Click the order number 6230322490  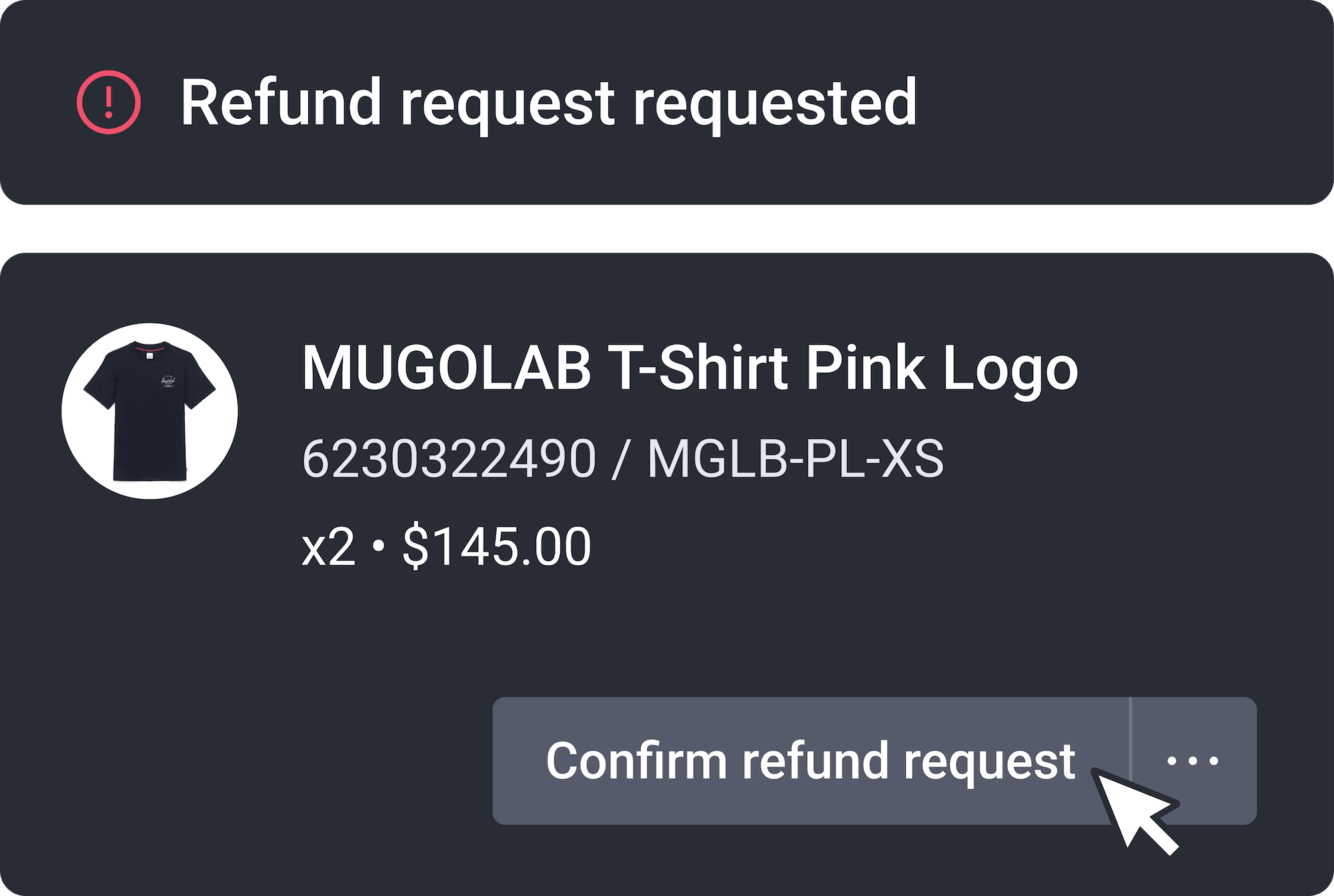point(449,459)
